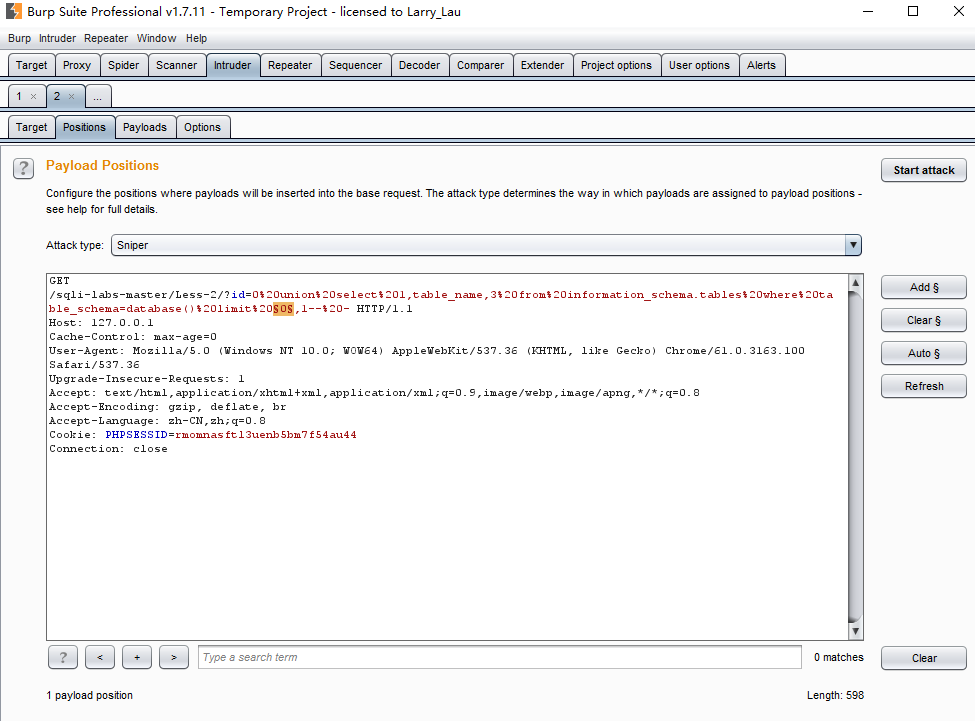Close Intruder attack tab 2
Viewport: 975px width, 721px height.
[72, 96]
